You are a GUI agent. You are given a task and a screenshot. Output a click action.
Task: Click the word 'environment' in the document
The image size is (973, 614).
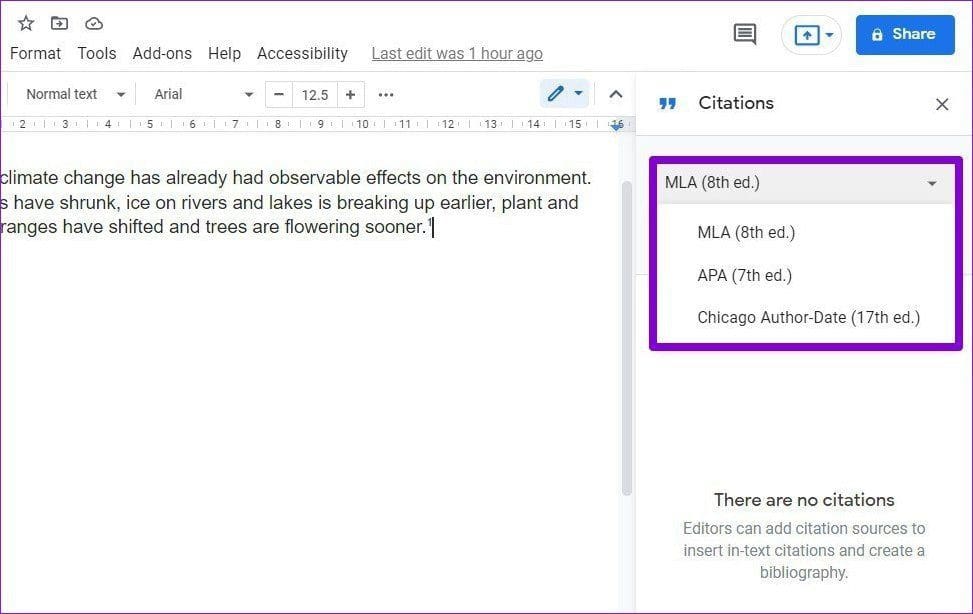(535, 178)
